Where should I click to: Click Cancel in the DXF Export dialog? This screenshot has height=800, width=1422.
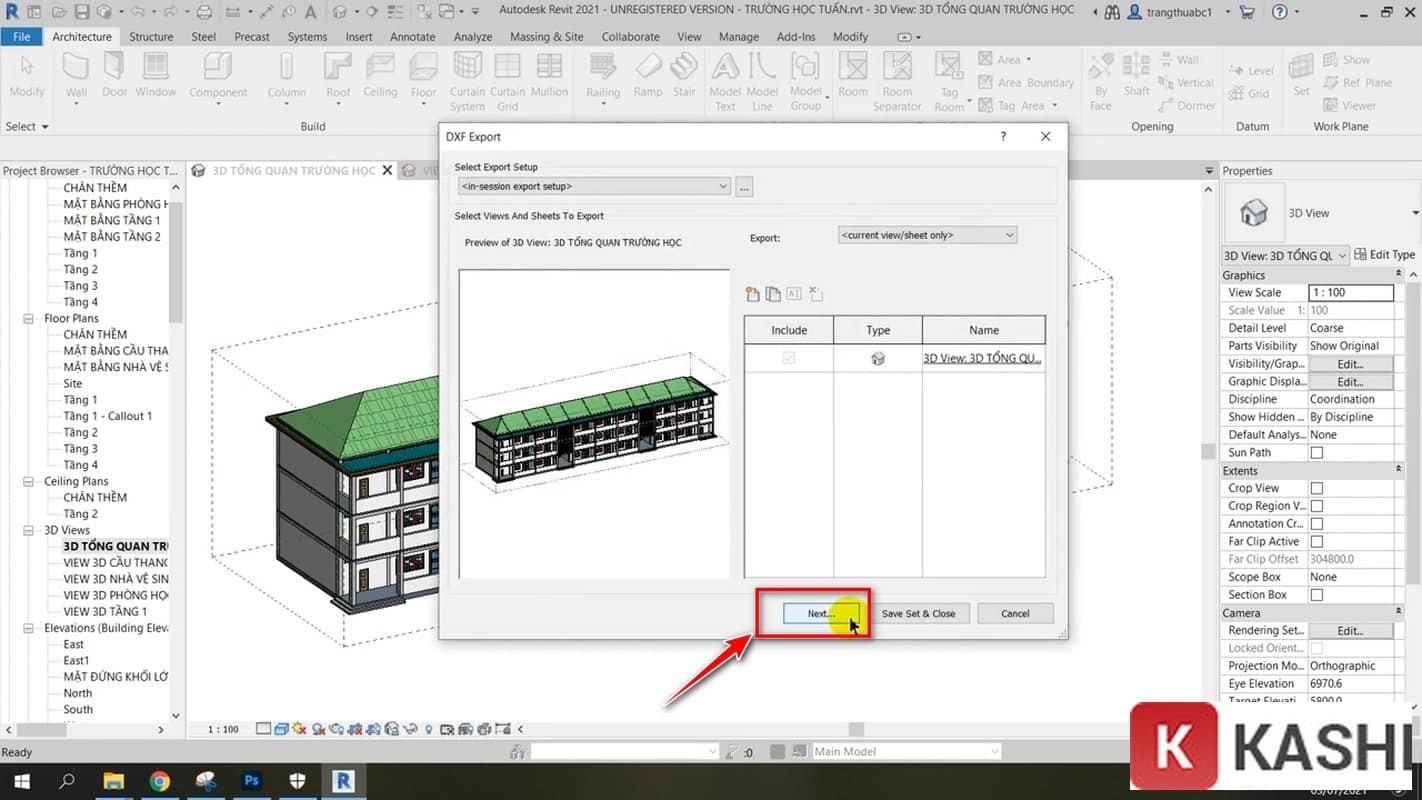tap(1015, 614)
